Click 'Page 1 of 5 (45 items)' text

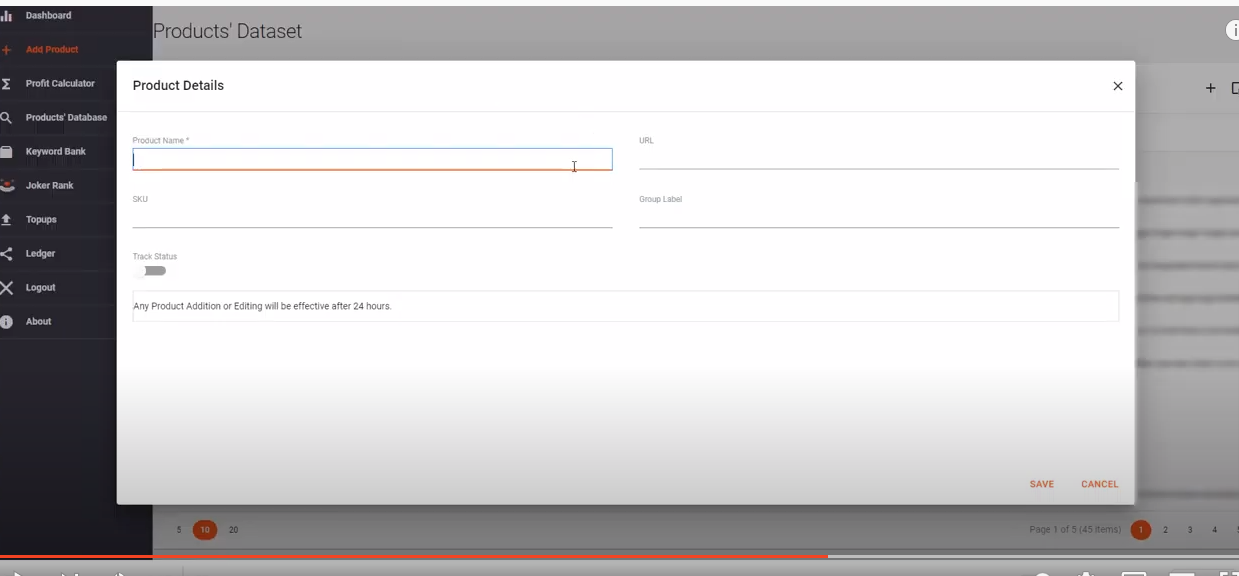point(1075,530)
